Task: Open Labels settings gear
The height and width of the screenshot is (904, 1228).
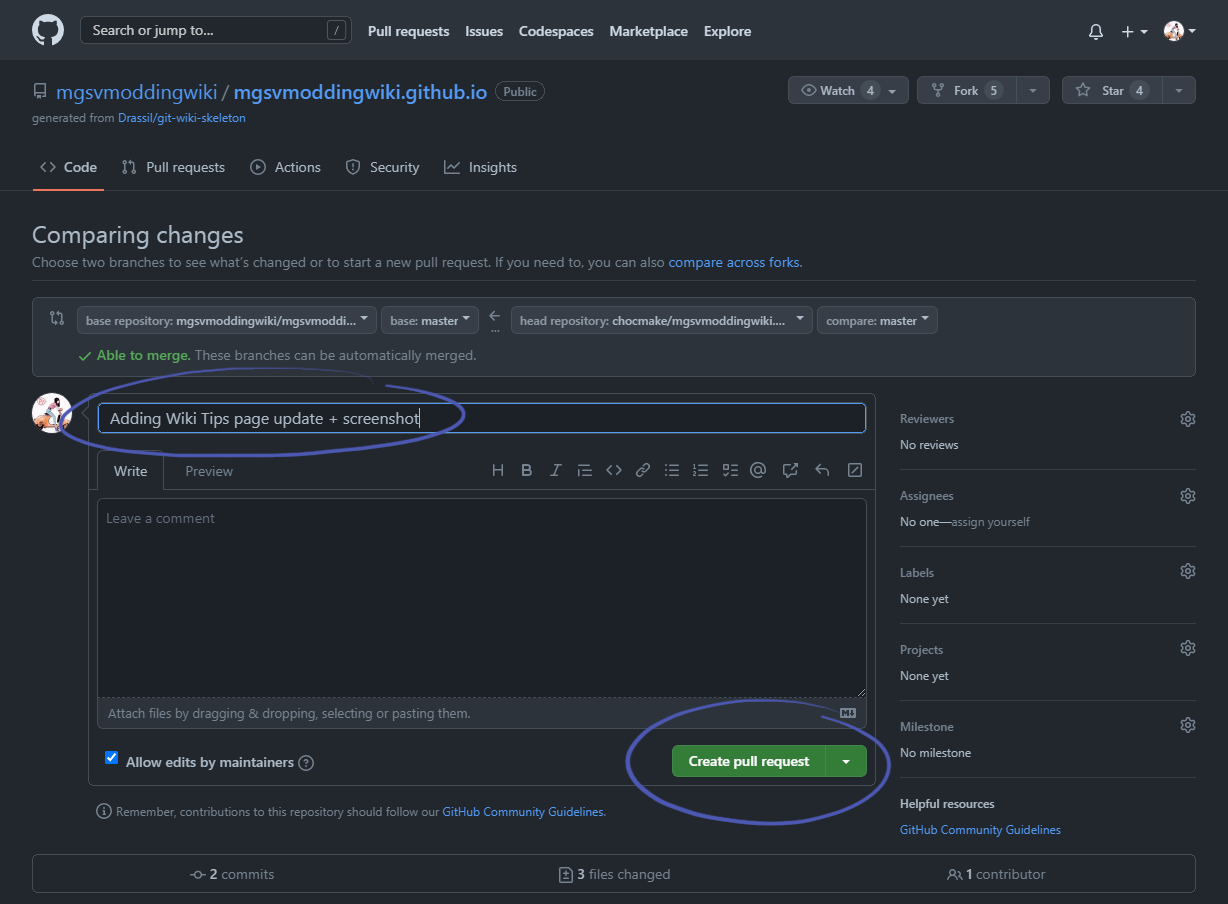Action: tap(1188, 571)
